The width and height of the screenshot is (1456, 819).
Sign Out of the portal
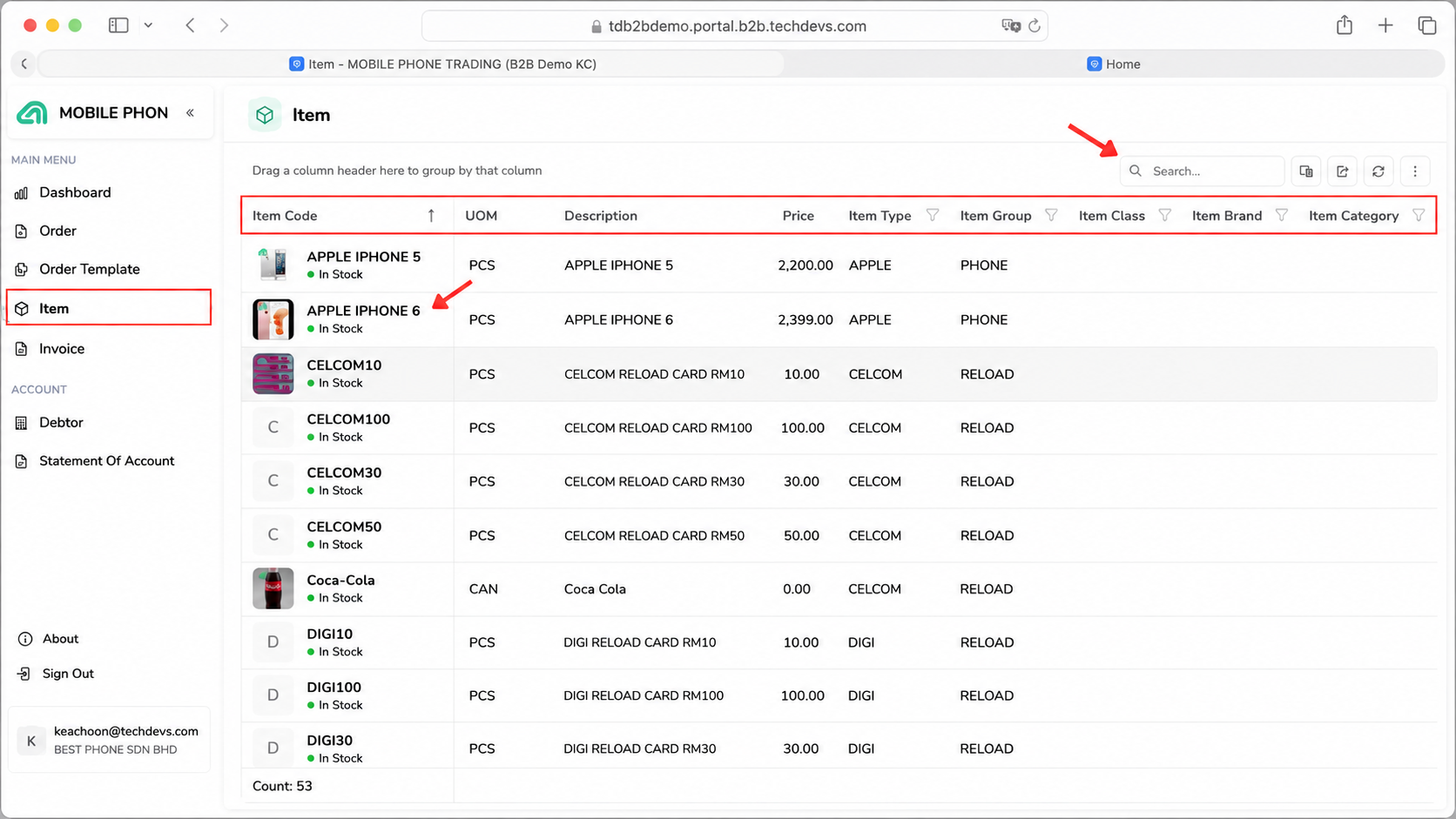[x=68, y=674]
